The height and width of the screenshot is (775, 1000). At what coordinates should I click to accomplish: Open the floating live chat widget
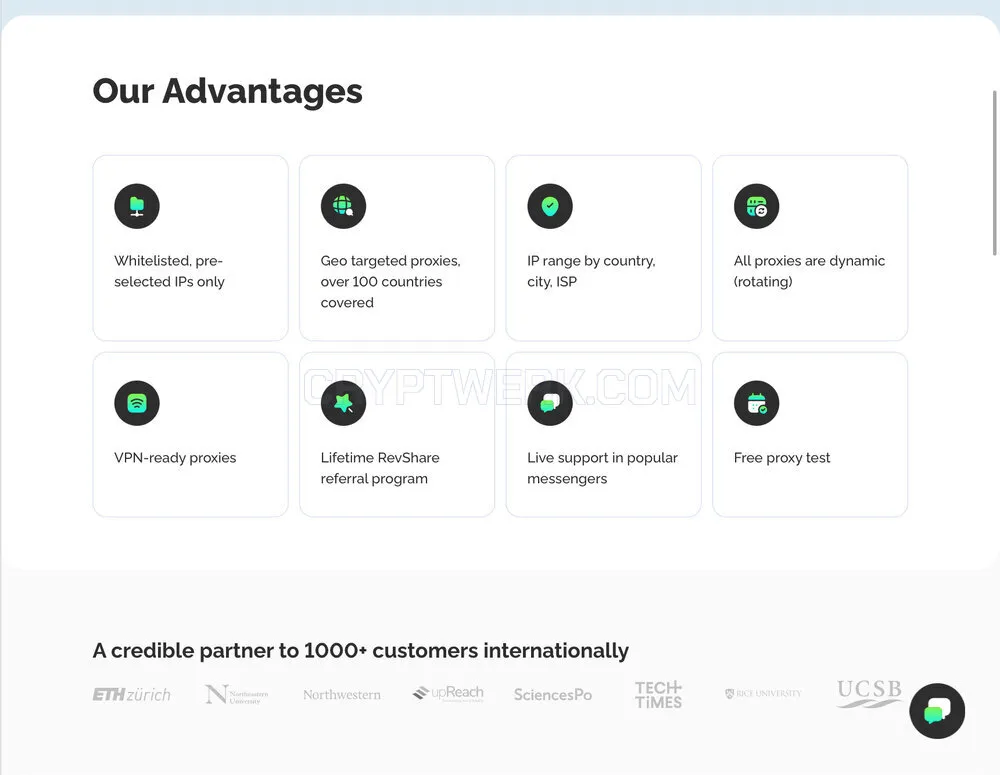pos(937,711)
